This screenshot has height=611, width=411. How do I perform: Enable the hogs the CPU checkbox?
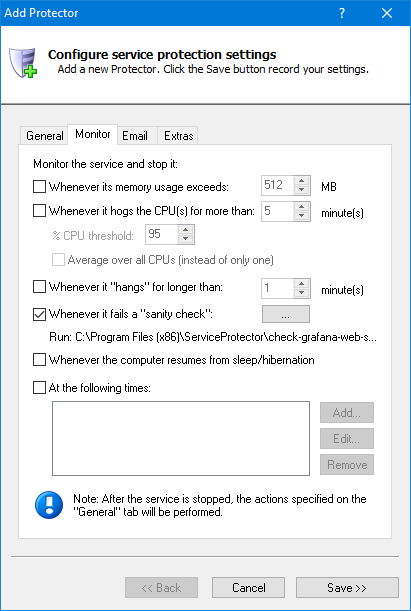pos(39,211)
